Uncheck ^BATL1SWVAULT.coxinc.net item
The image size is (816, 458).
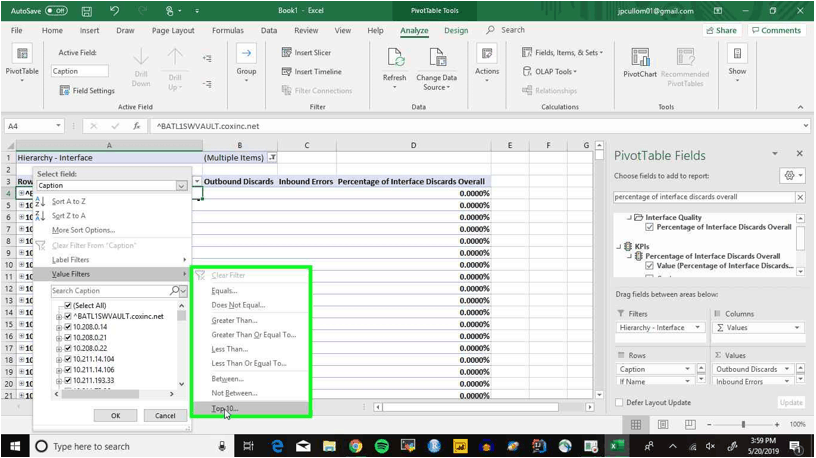(68, 316)
